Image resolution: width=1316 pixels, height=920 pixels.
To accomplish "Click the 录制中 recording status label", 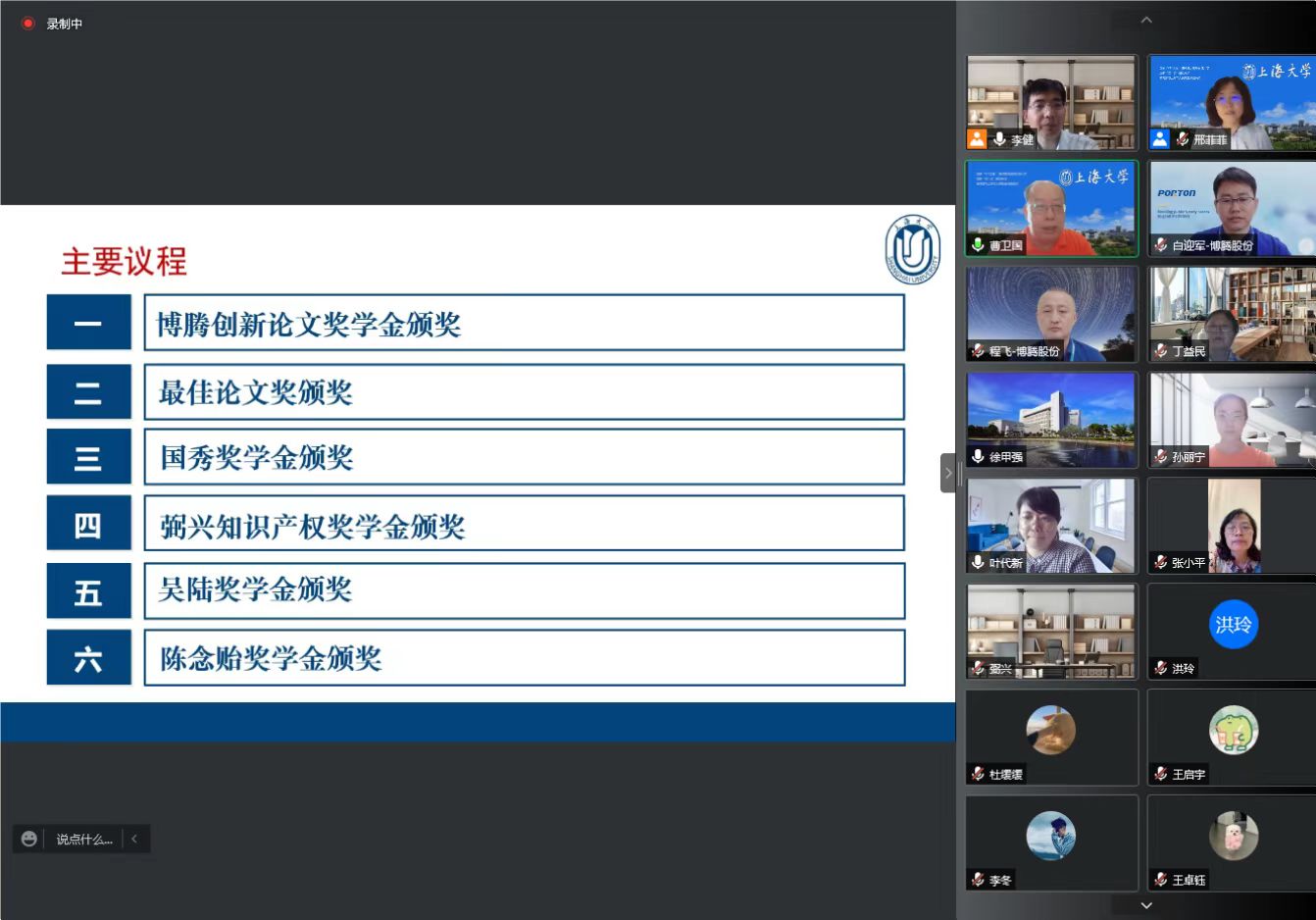I will click(65, 24).
